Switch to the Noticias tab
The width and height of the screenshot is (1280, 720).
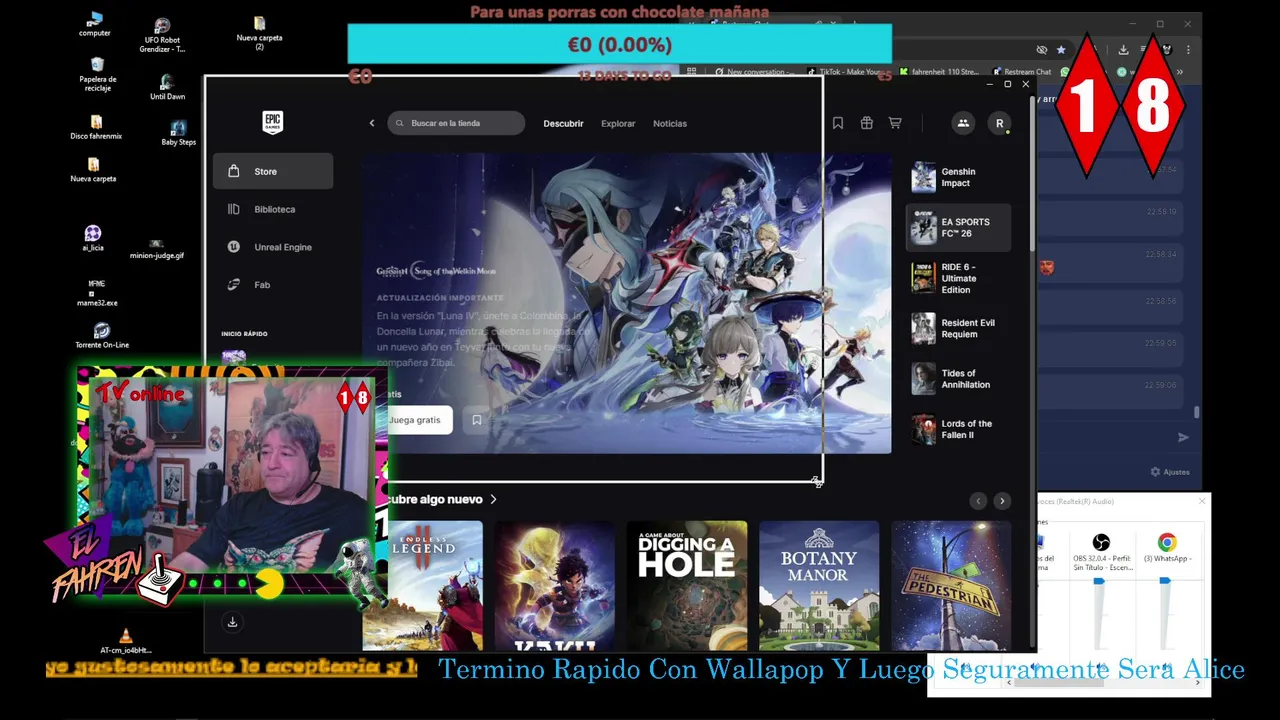point(670,123)
